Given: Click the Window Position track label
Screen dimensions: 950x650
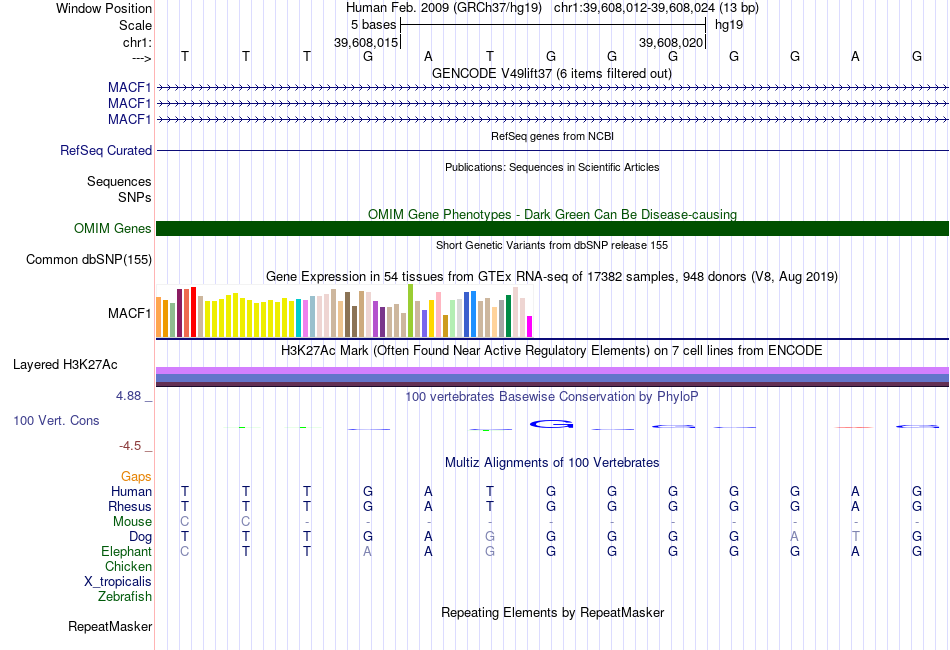Looking at the screenshot, I should pyautogui.click(x=104, y=8).
